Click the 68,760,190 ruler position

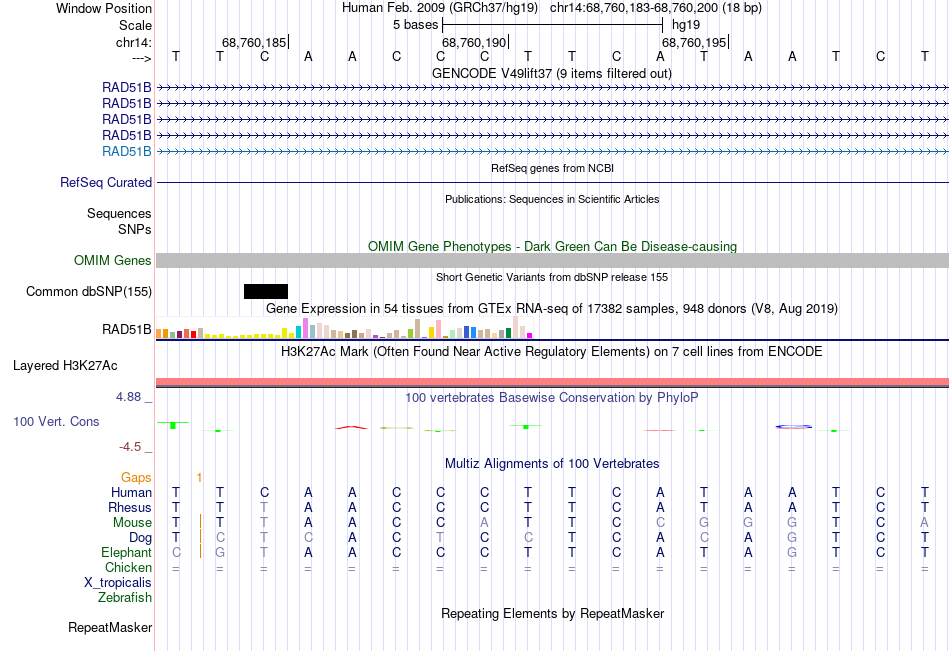474,42
